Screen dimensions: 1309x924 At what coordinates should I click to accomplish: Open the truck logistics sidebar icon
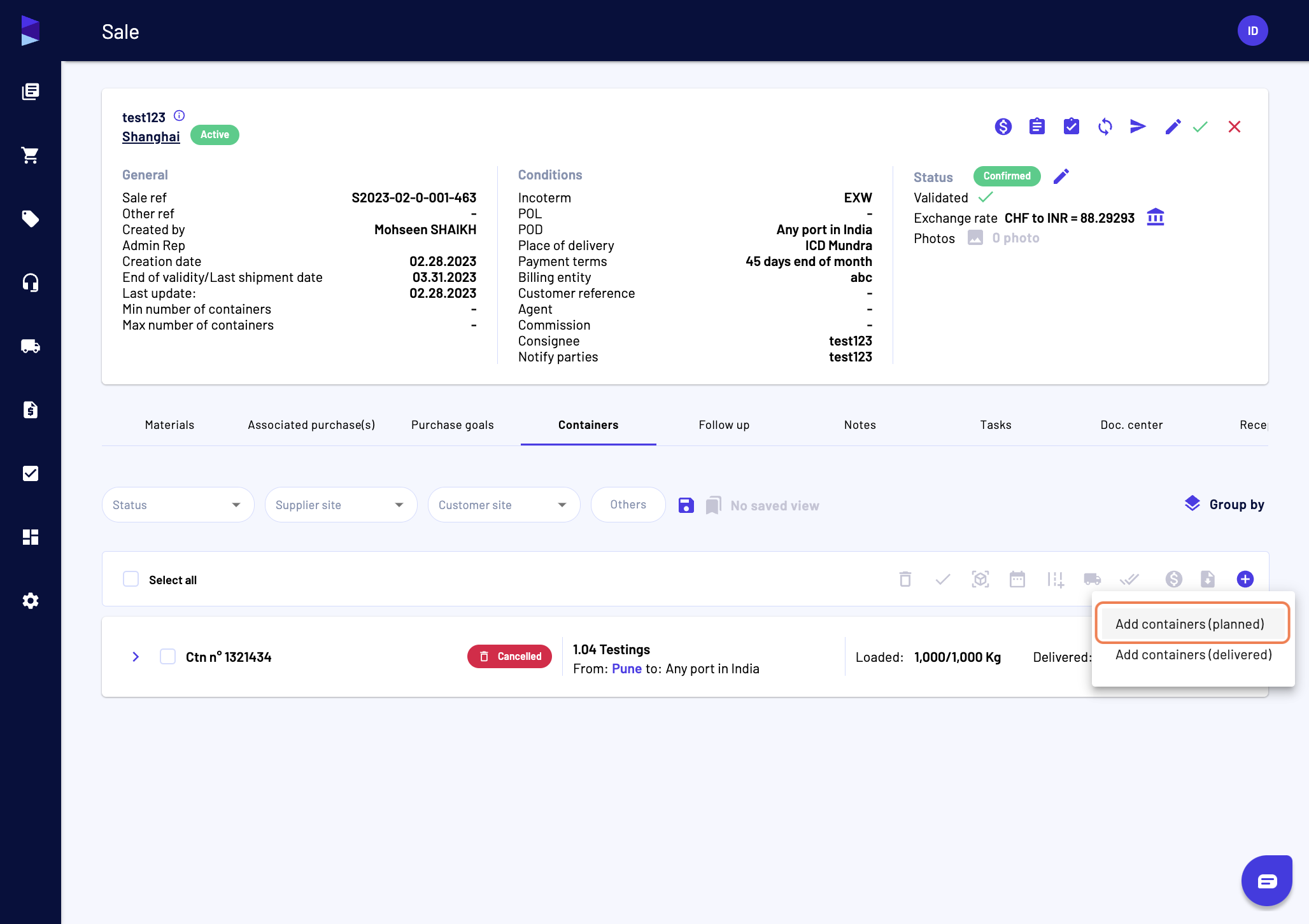click(x=31, y=346)
